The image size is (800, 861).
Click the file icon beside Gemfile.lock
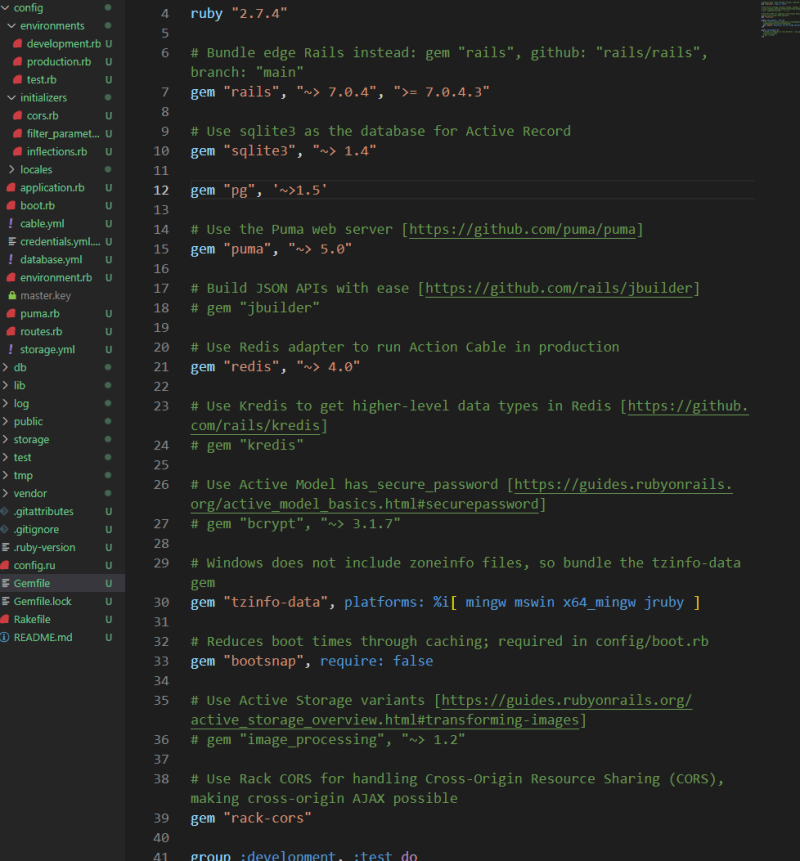(5, 601)
